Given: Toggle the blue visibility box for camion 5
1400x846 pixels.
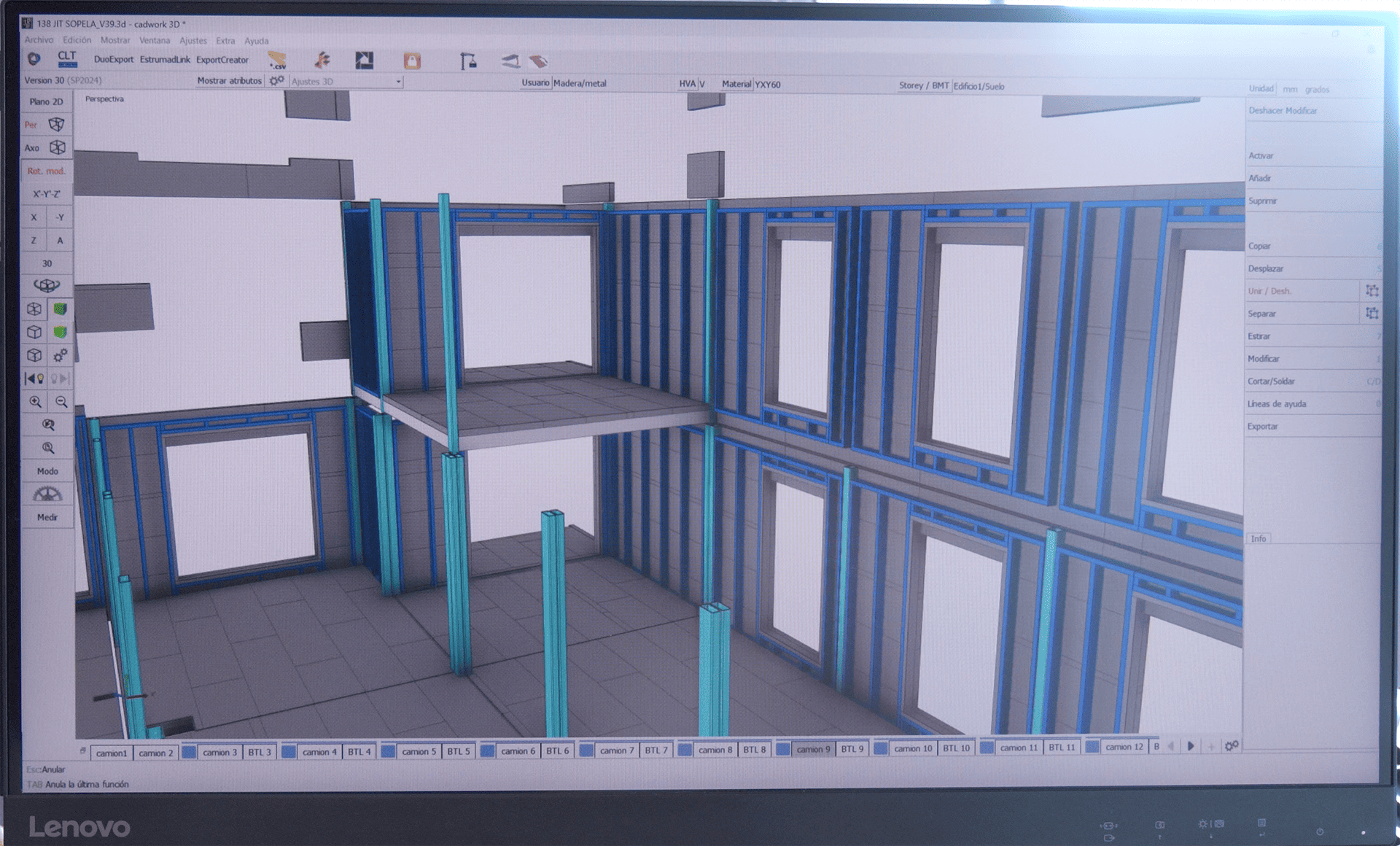Looking at the screenshot, I should 388,751.
